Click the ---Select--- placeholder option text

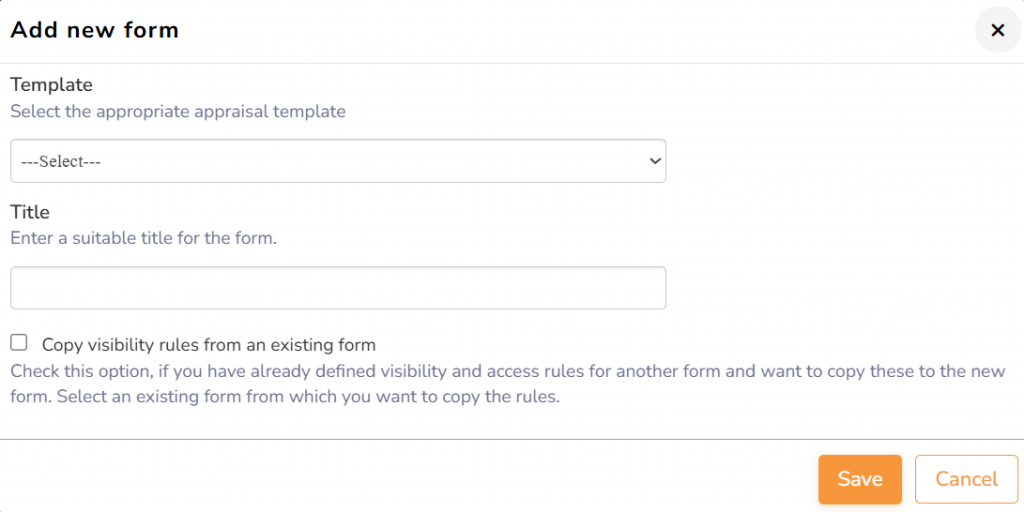tap(62, 161)
